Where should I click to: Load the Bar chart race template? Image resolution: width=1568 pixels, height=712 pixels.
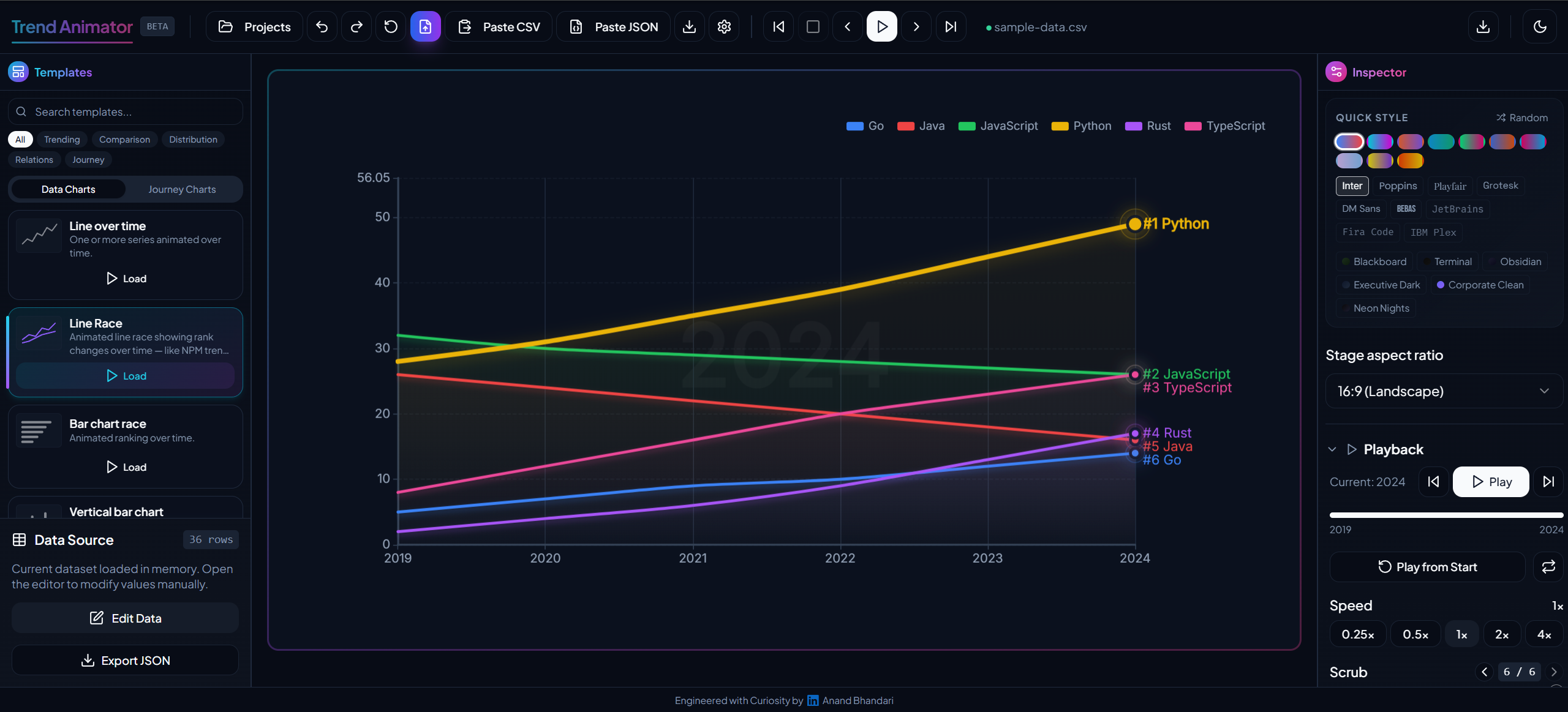click(125, 467)
